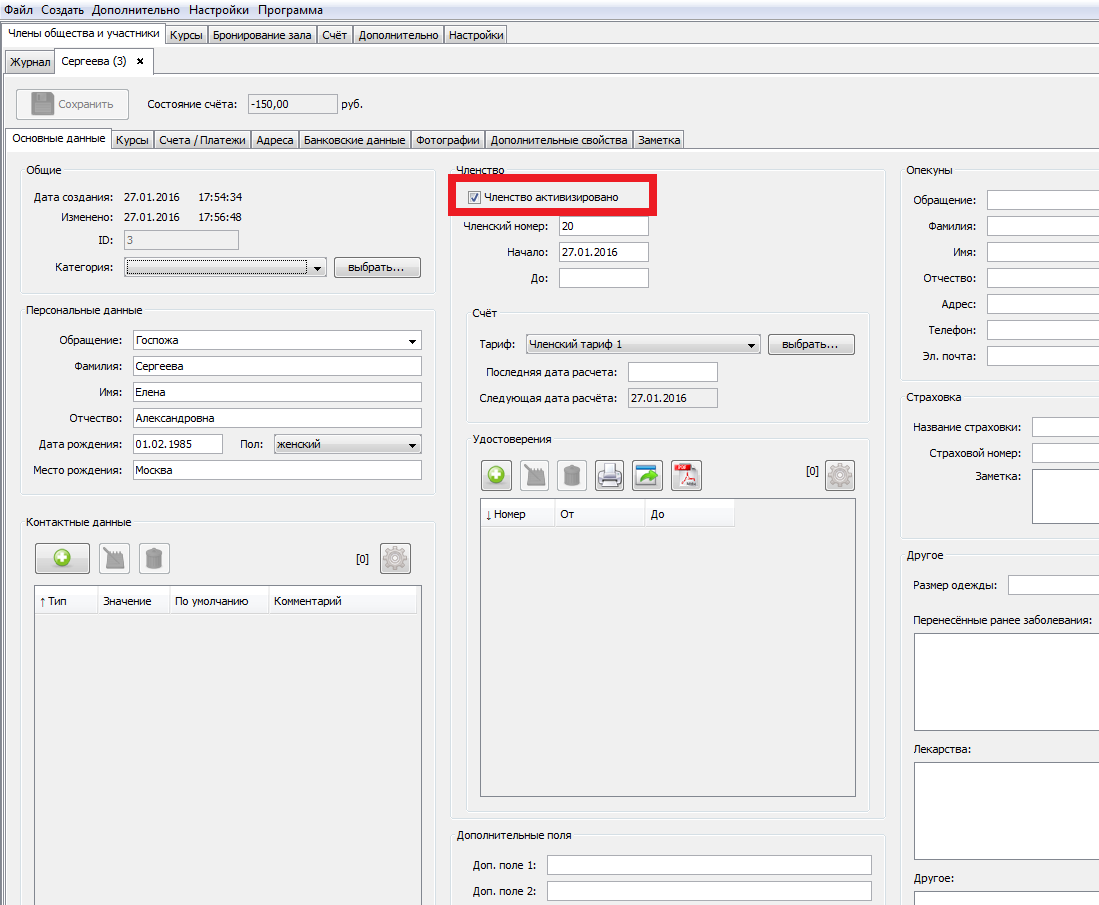Add a new certificate in Удостоверения
Image resolution: width=1099 pixels, height=905 pixels.
[496, 475]
